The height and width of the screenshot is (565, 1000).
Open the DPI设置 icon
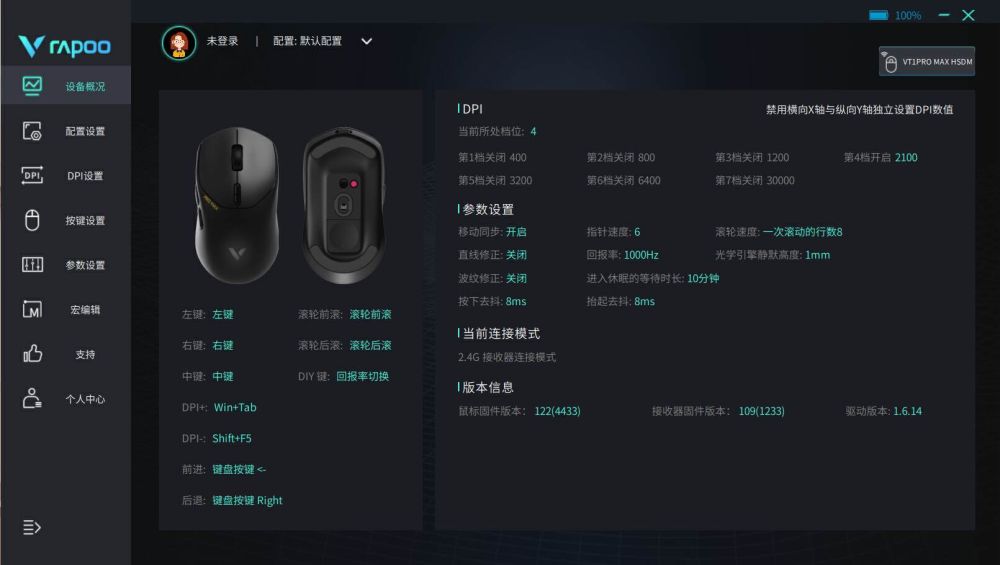point(32,175)
